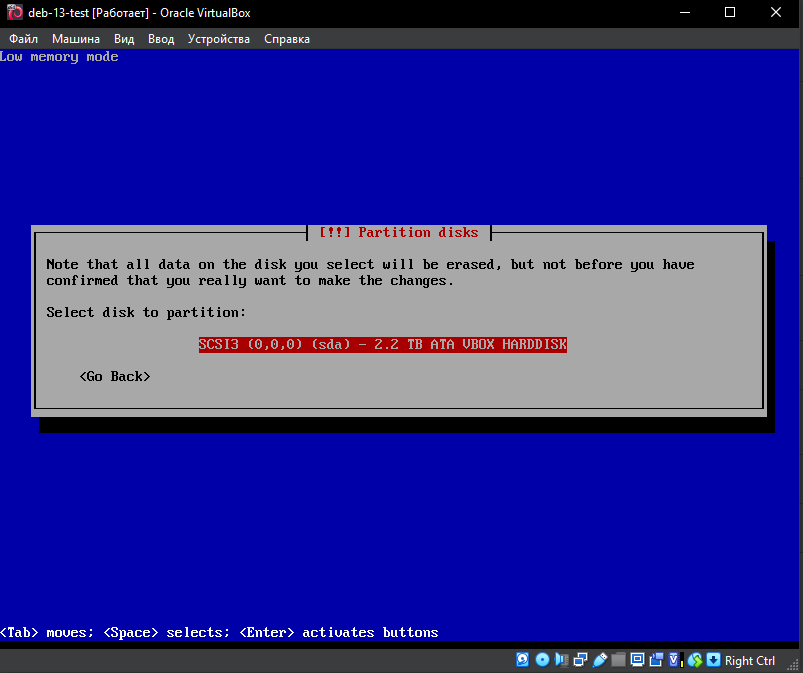Image resolution: width=803 pixels, height=673 pixels.
Task: Open the Вид menu
Action: pos(124,39)
